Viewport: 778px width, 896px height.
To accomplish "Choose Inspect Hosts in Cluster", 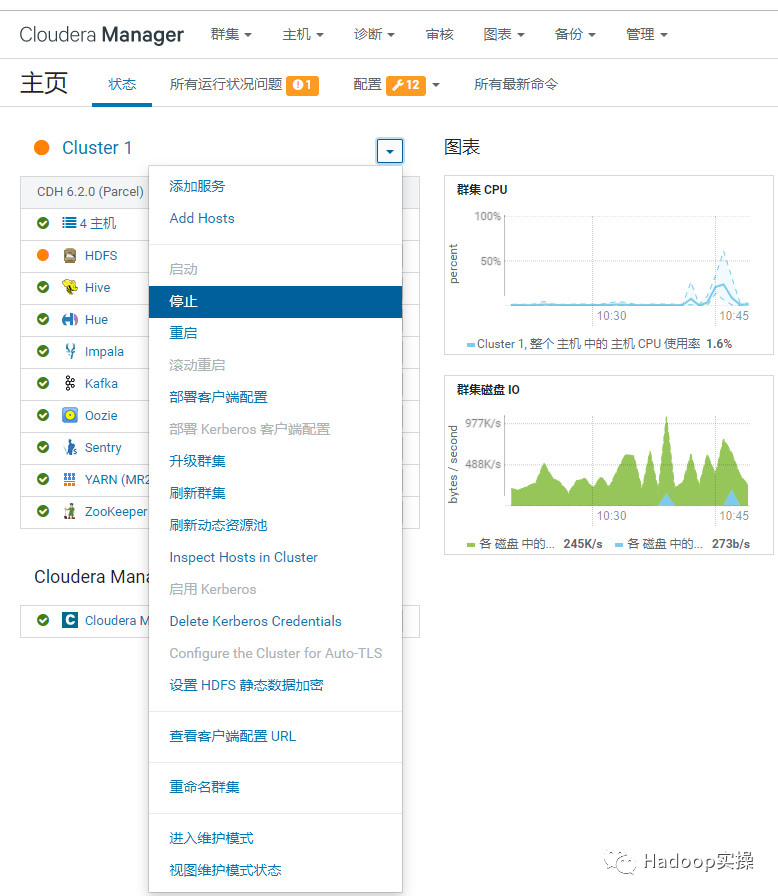I will tap(275, 557).
